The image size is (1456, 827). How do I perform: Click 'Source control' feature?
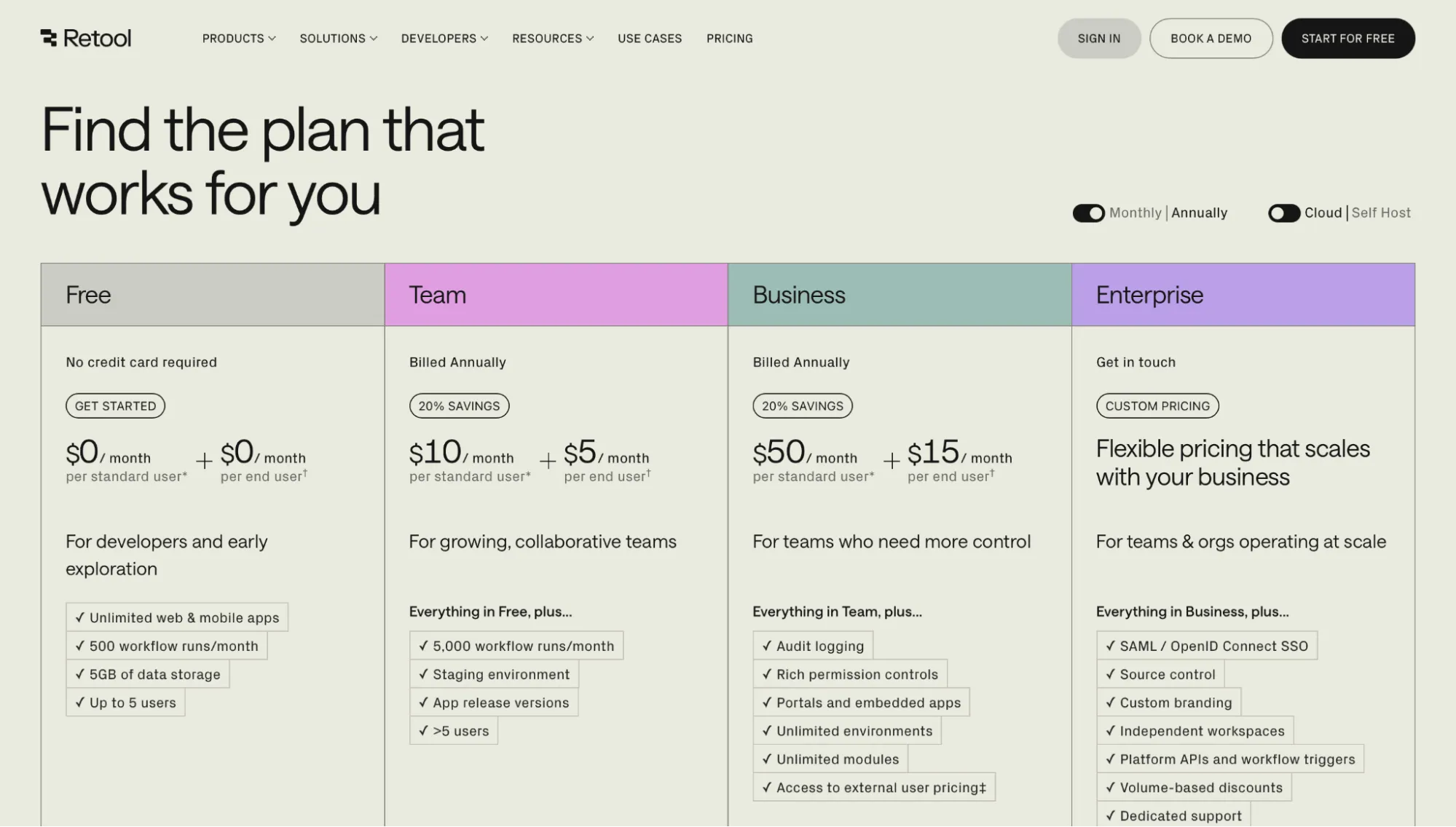(x=1160, y=674)
